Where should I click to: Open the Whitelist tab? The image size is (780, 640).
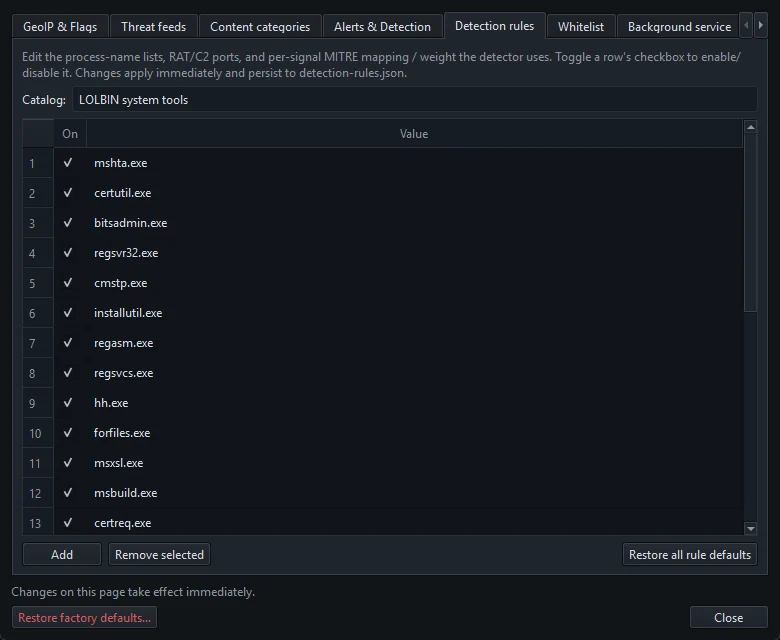point(581,26)
